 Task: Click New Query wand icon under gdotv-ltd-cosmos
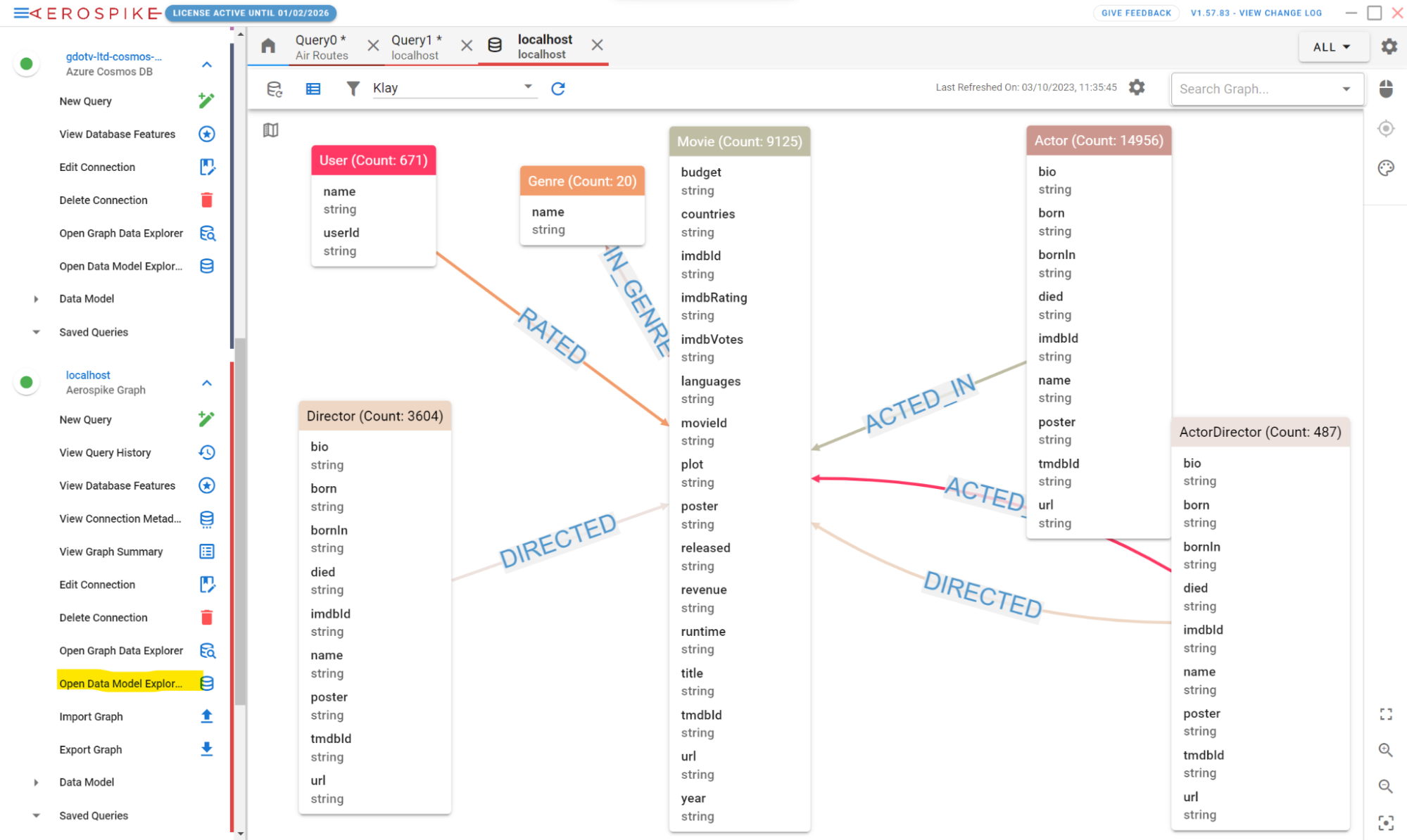tap(206, 101)
